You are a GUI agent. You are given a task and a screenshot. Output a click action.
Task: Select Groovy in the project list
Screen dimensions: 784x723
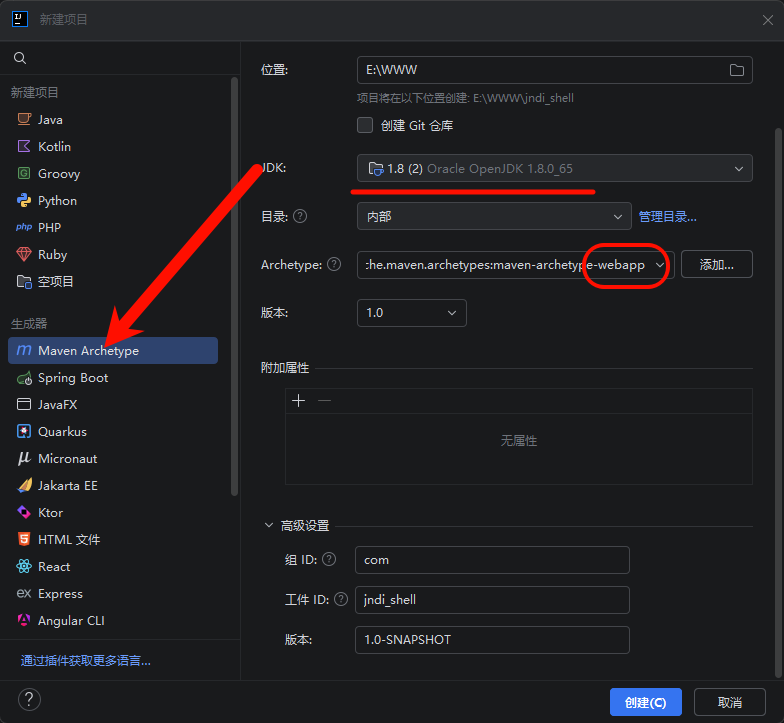(x=113, y=173)
